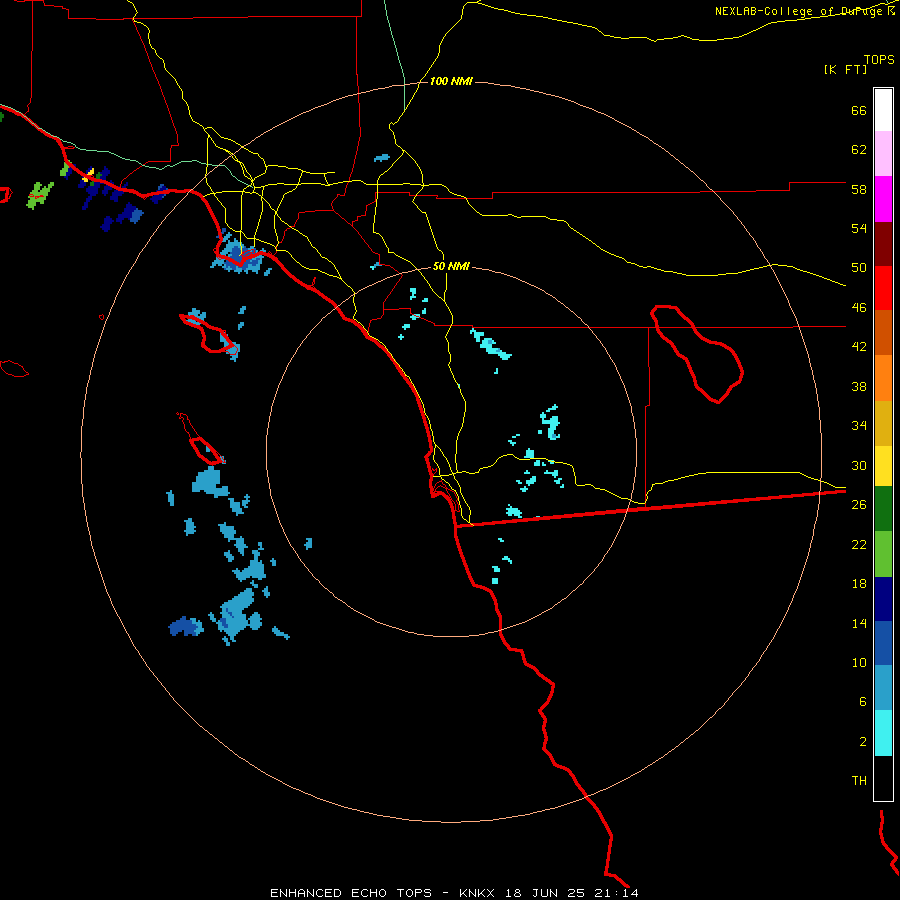Click the 10 value on the scale

coord(859,662)
